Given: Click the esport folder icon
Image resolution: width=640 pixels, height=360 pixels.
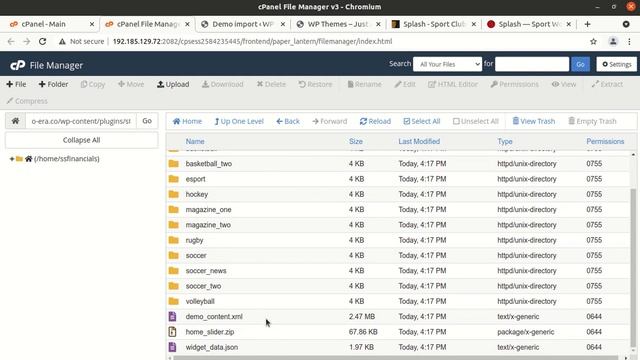Looking at the screenshot, I should pos(173,179).
